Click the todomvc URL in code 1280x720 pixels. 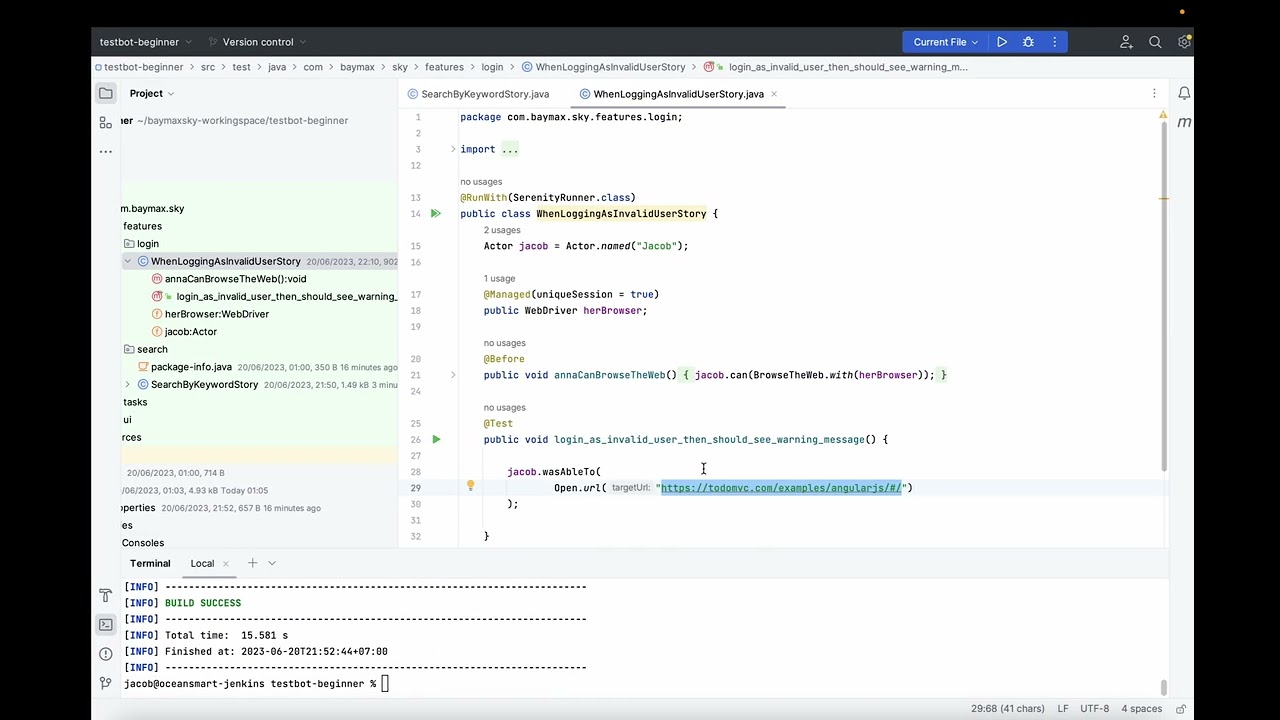781,488
